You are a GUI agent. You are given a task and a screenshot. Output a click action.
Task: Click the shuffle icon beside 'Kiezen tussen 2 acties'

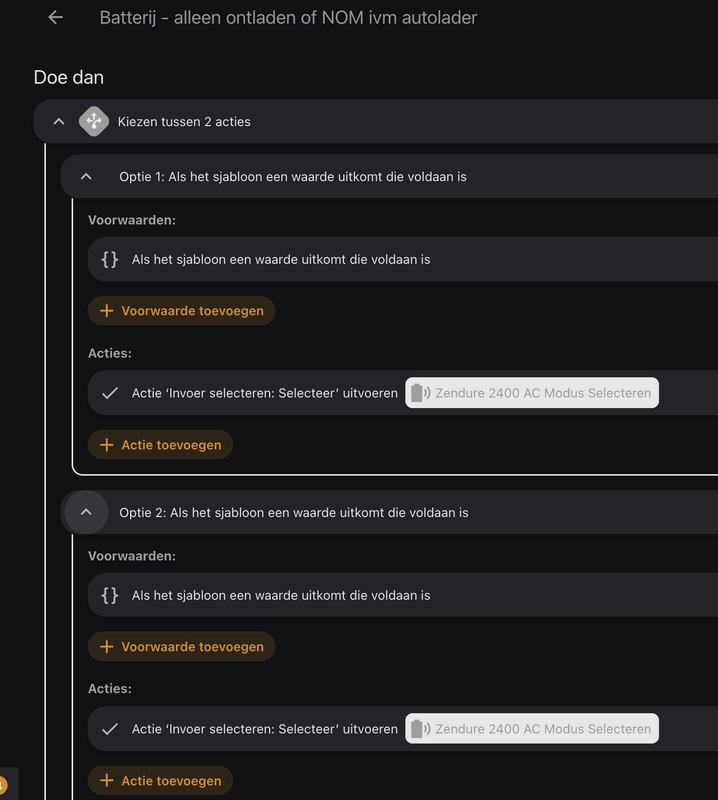[94, 121]
